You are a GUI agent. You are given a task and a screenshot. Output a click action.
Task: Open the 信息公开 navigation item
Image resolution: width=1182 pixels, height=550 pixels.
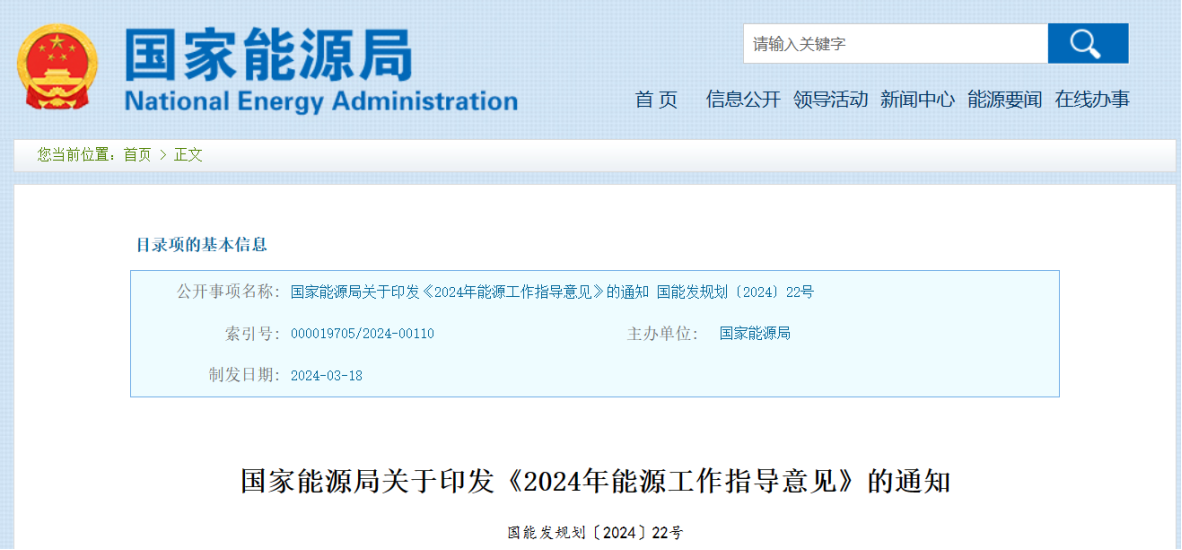point(743,99)
